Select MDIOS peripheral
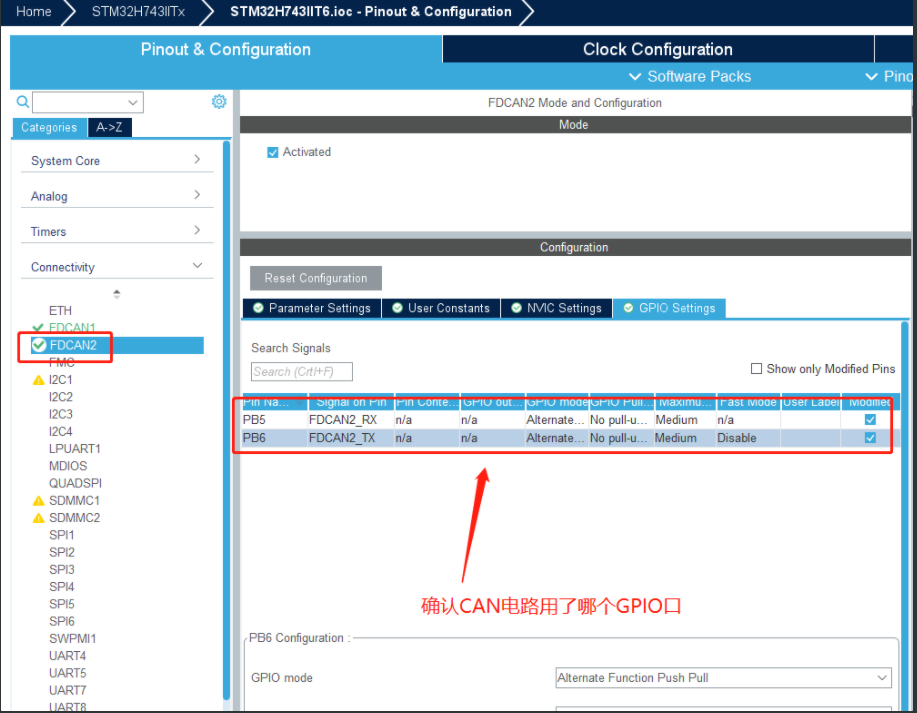The width and height of the screenshot is (917, 713). [x=68, y=466]
